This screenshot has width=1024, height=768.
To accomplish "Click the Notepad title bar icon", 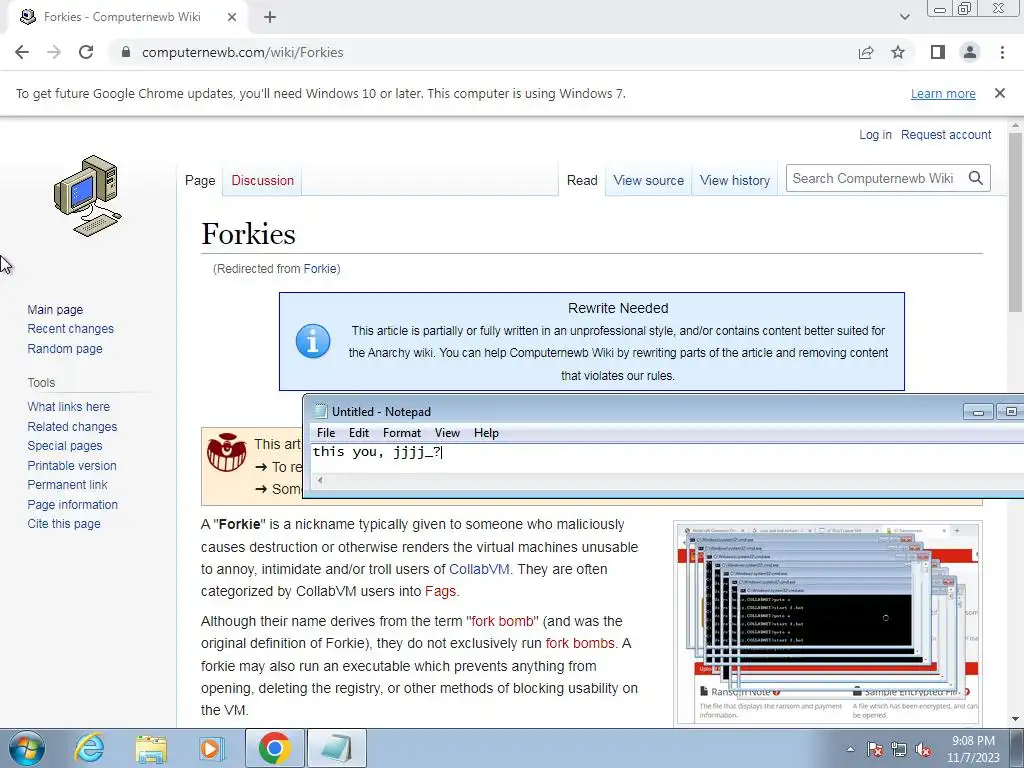I will point(321,411).
